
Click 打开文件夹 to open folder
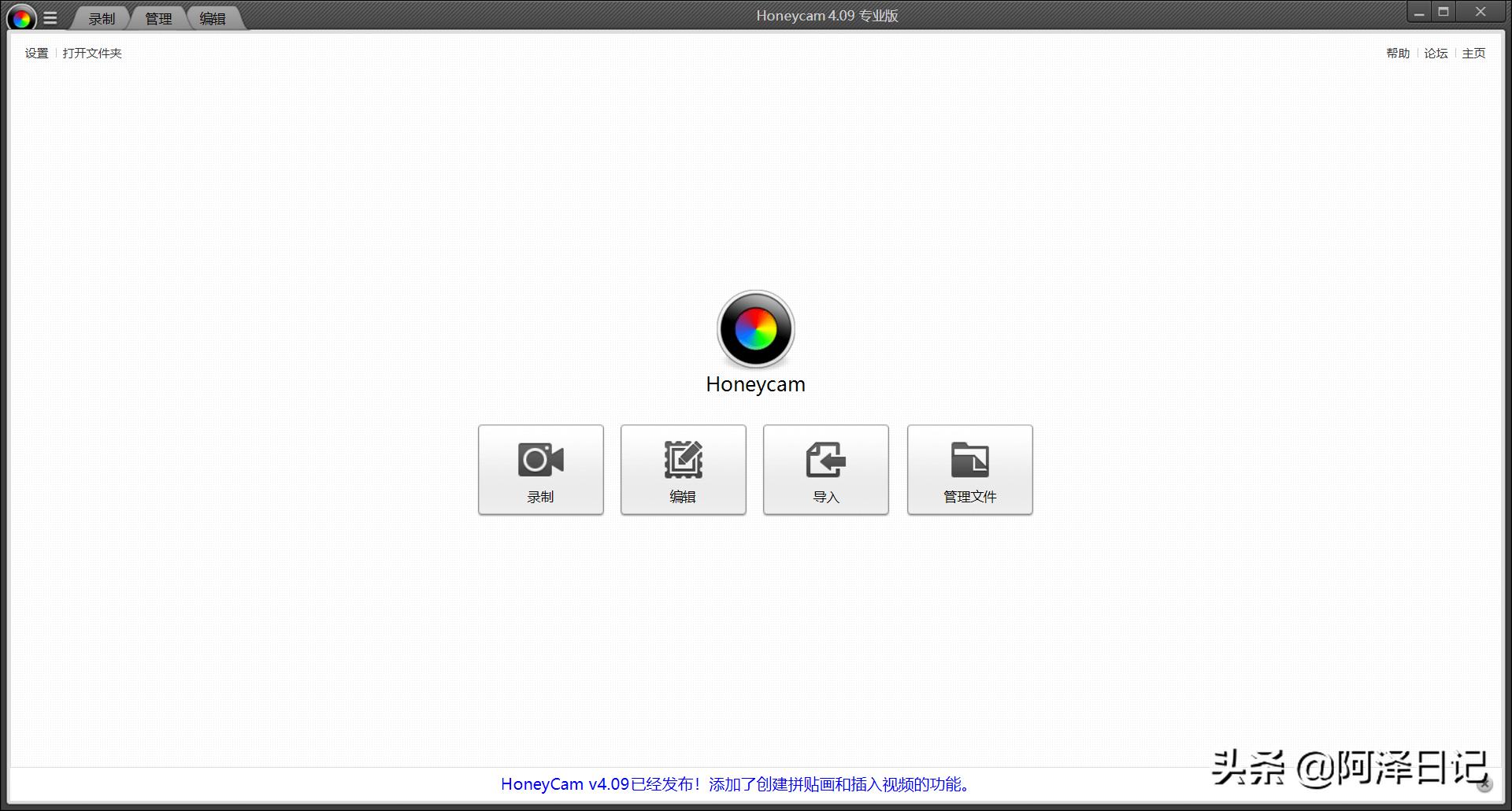tap(92, 54)
